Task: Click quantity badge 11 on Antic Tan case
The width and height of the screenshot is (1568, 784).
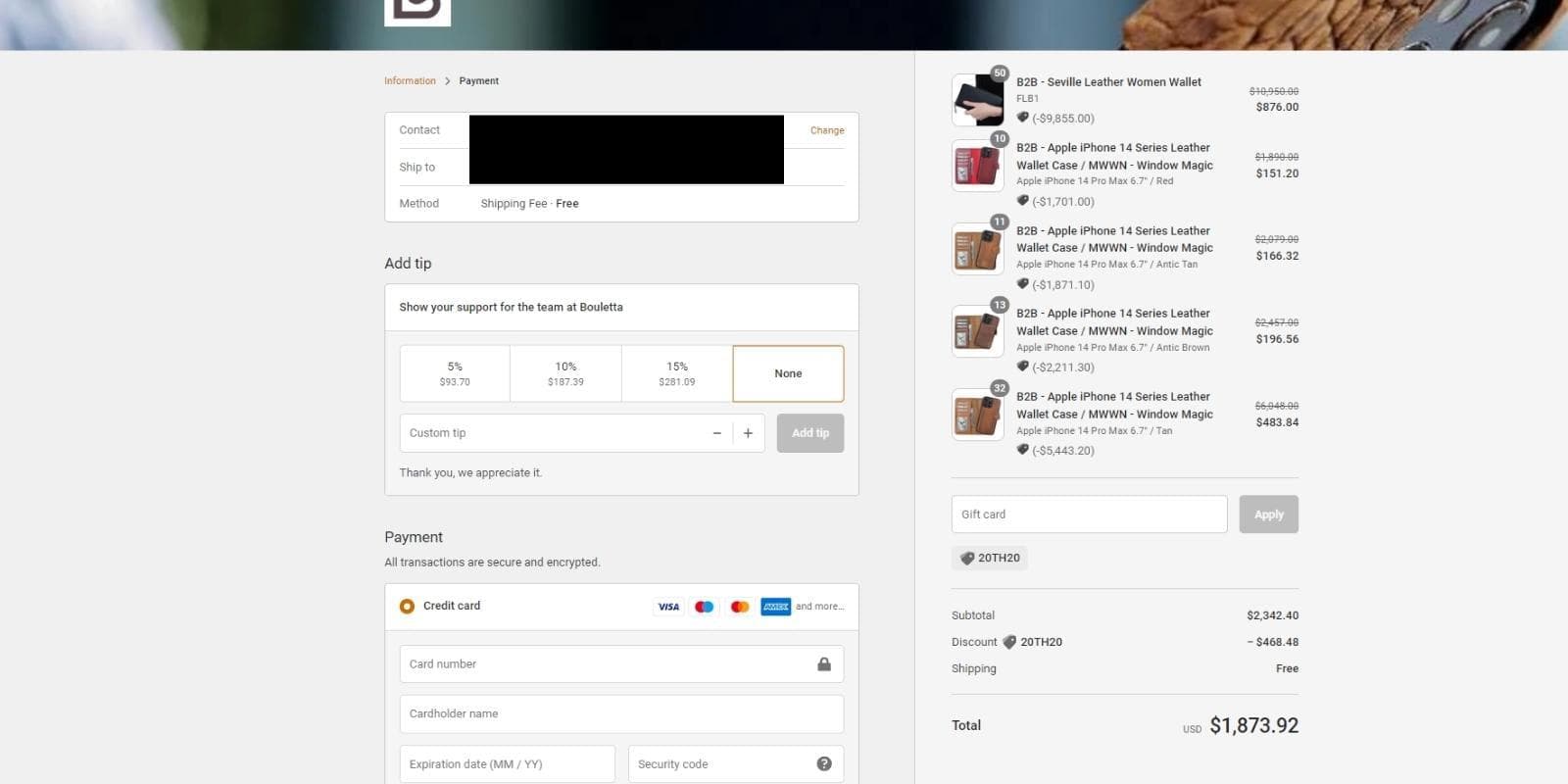Action: pos(1000,222)
